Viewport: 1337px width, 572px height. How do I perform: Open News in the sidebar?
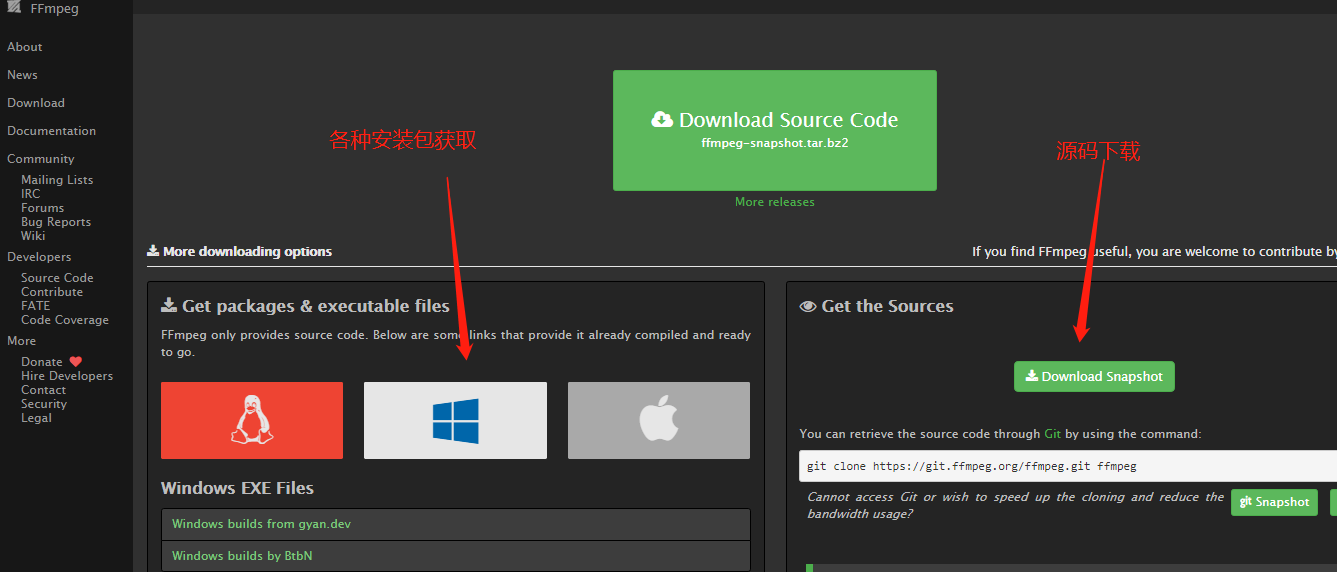point(22,75)
